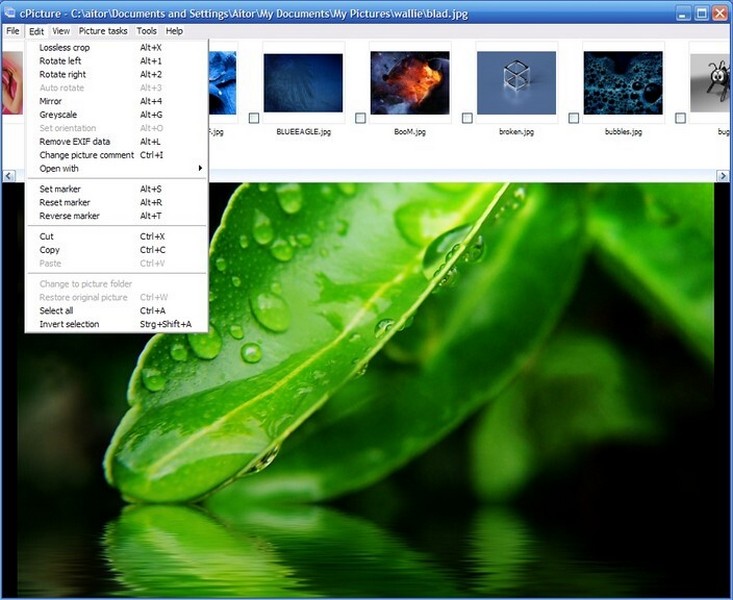Choose Invert selection entry
The width and height of the screenshot is (733, 600).
coord(116,324)
